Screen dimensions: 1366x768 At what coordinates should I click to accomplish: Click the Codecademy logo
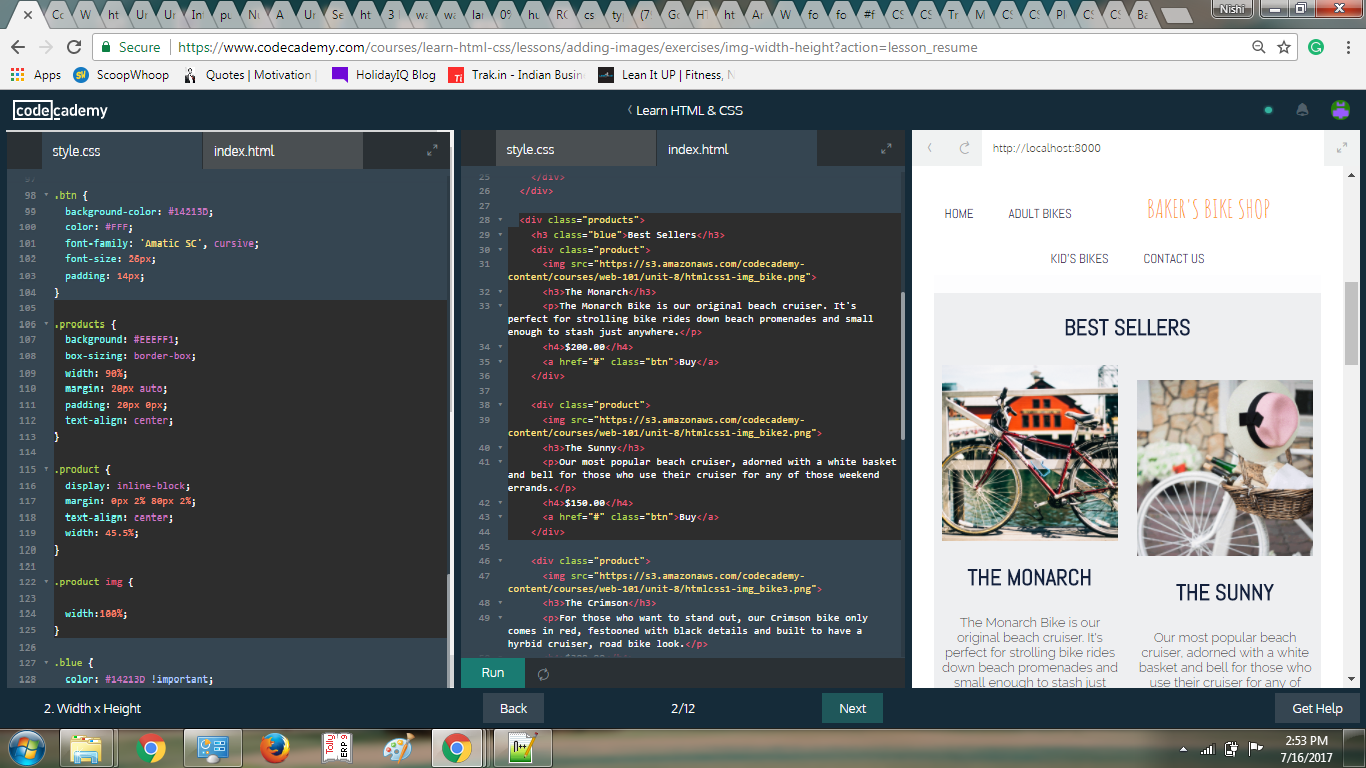(x=60, y=111)
